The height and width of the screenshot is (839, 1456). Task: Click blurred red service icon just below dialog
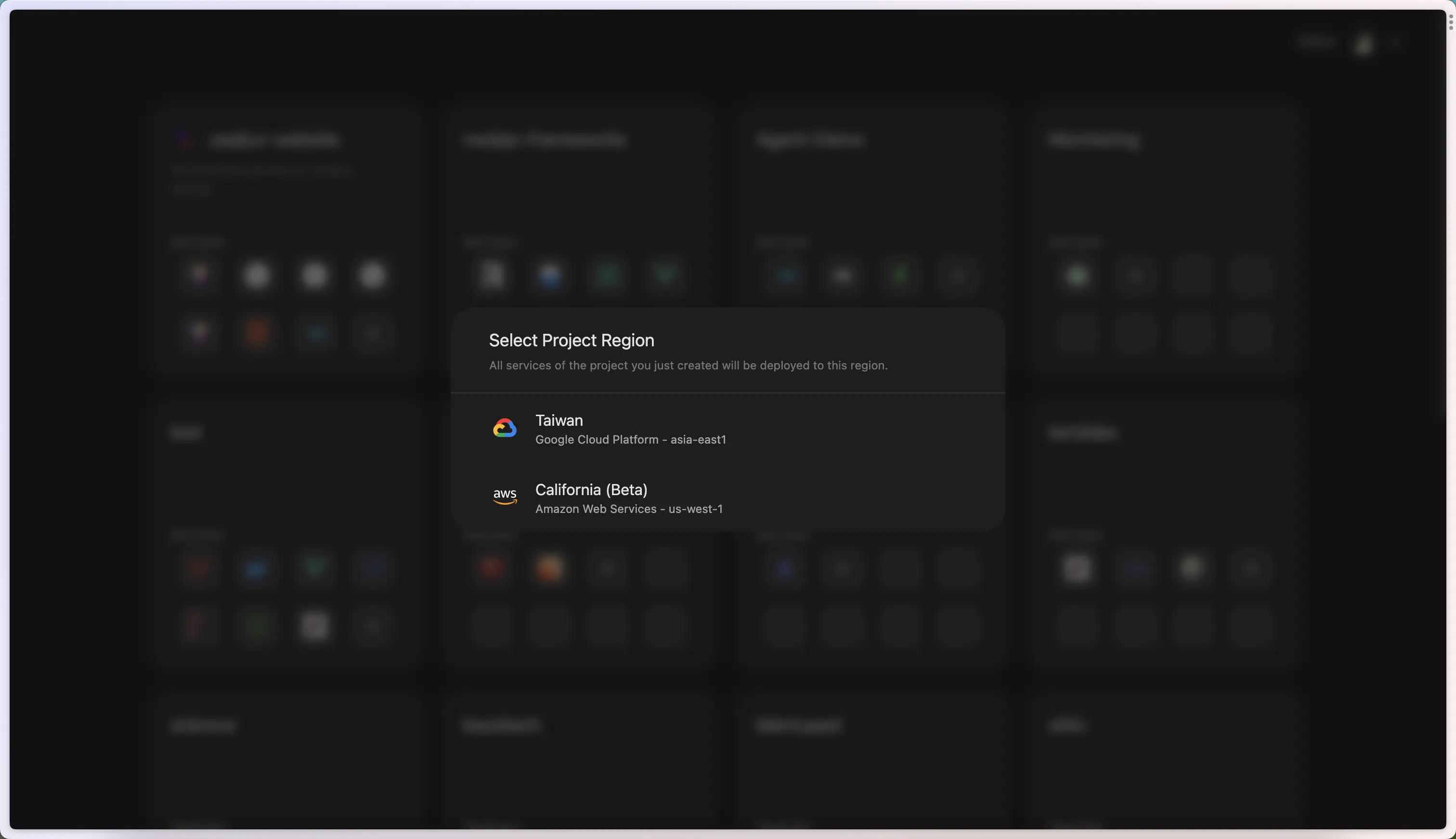[x=491, y=567]
